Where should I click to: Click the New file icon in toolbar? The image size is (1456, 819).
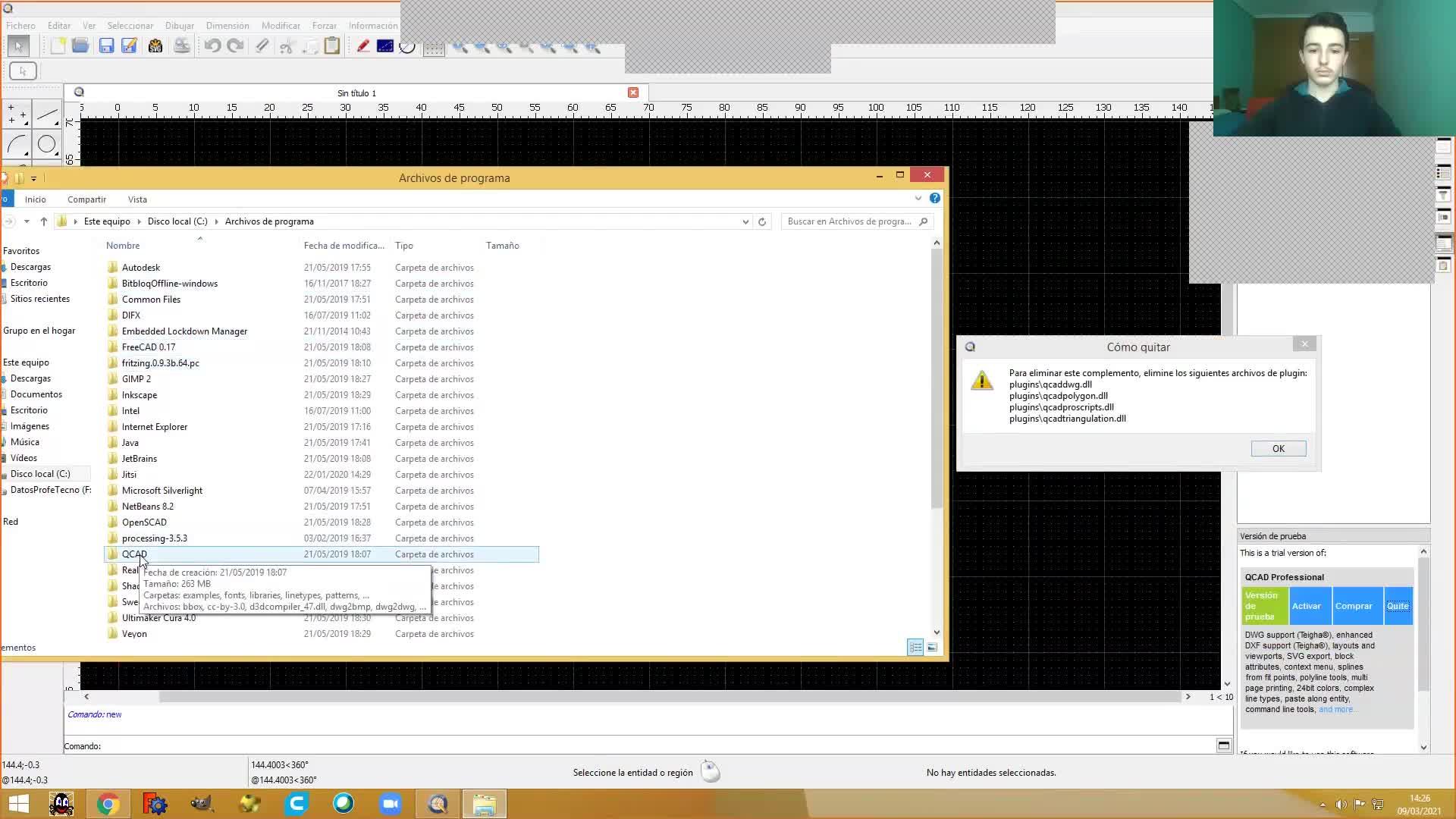coord(58,46)
